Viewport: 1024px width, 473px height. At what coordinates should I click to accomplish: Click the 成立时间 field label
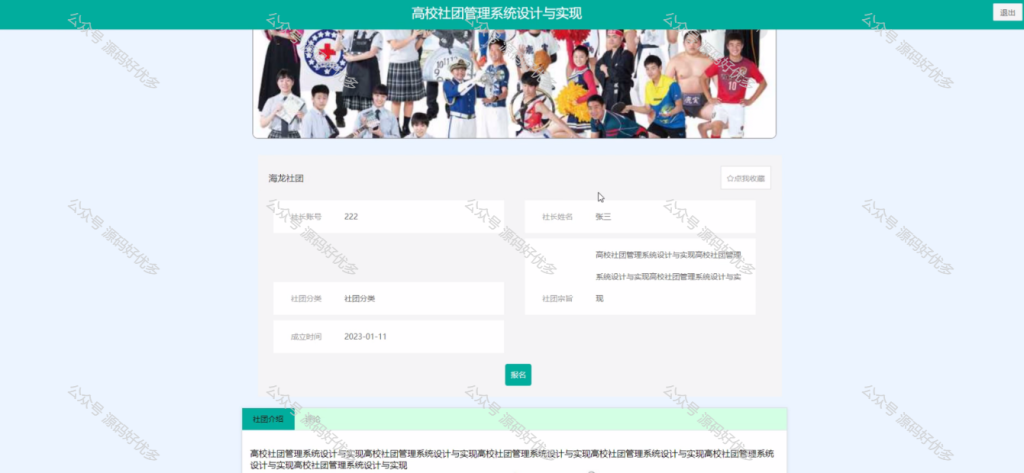point(306,337)
